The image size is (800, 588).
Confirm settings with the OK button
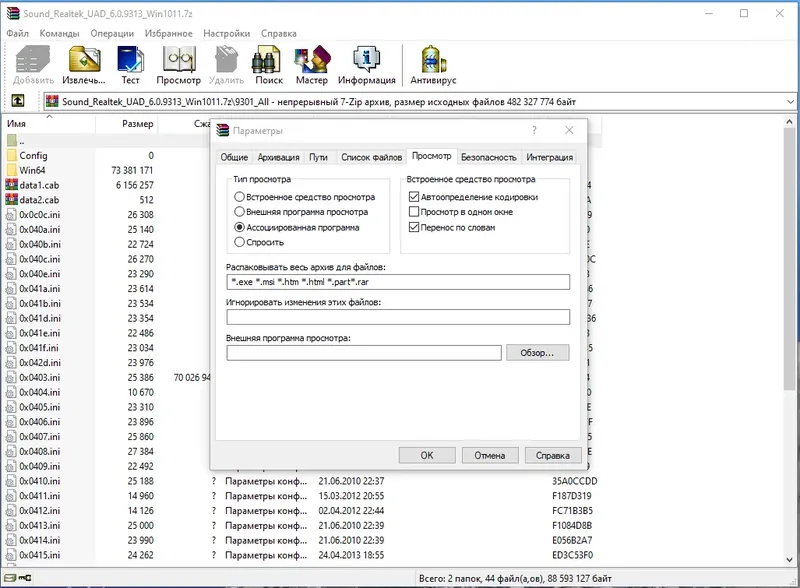427,455
